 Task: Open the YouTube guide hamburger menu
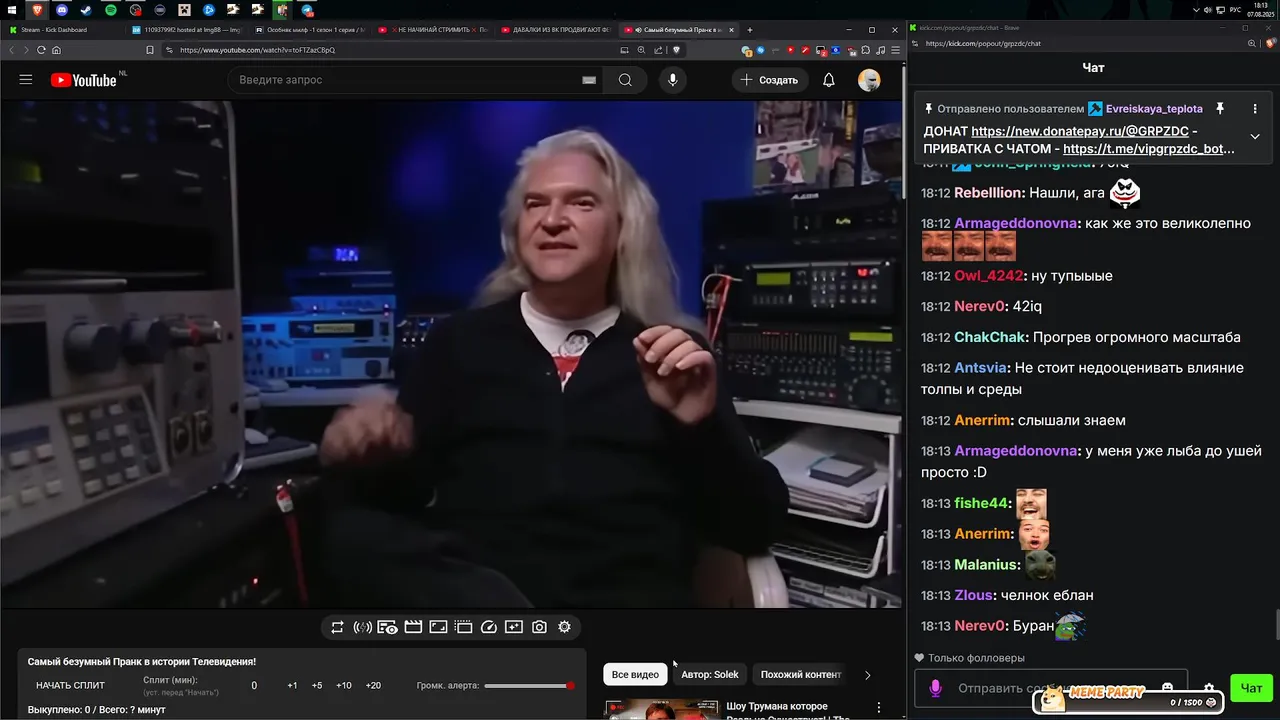(x=26, y=80)
